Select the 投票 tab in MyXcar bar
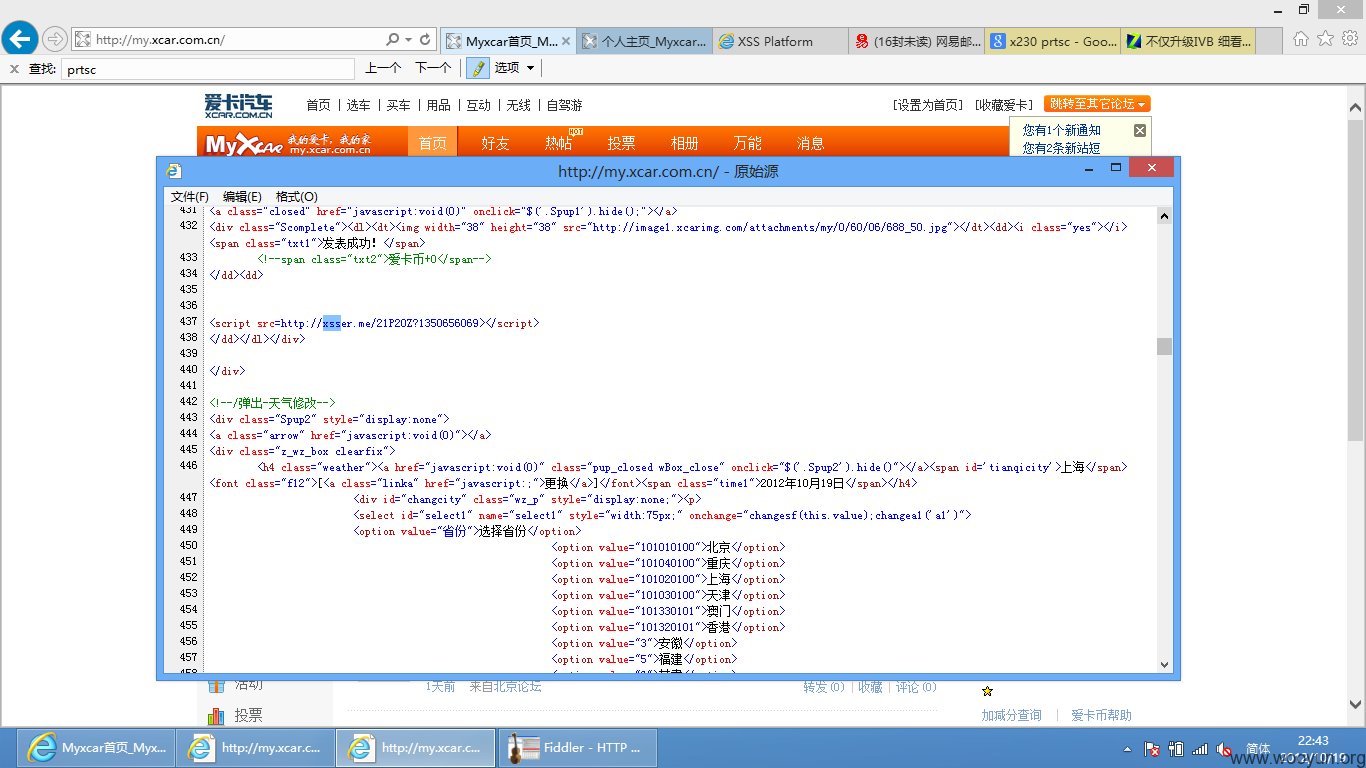This screenshot has width=1366, height=768. click(x=621, y=143)
